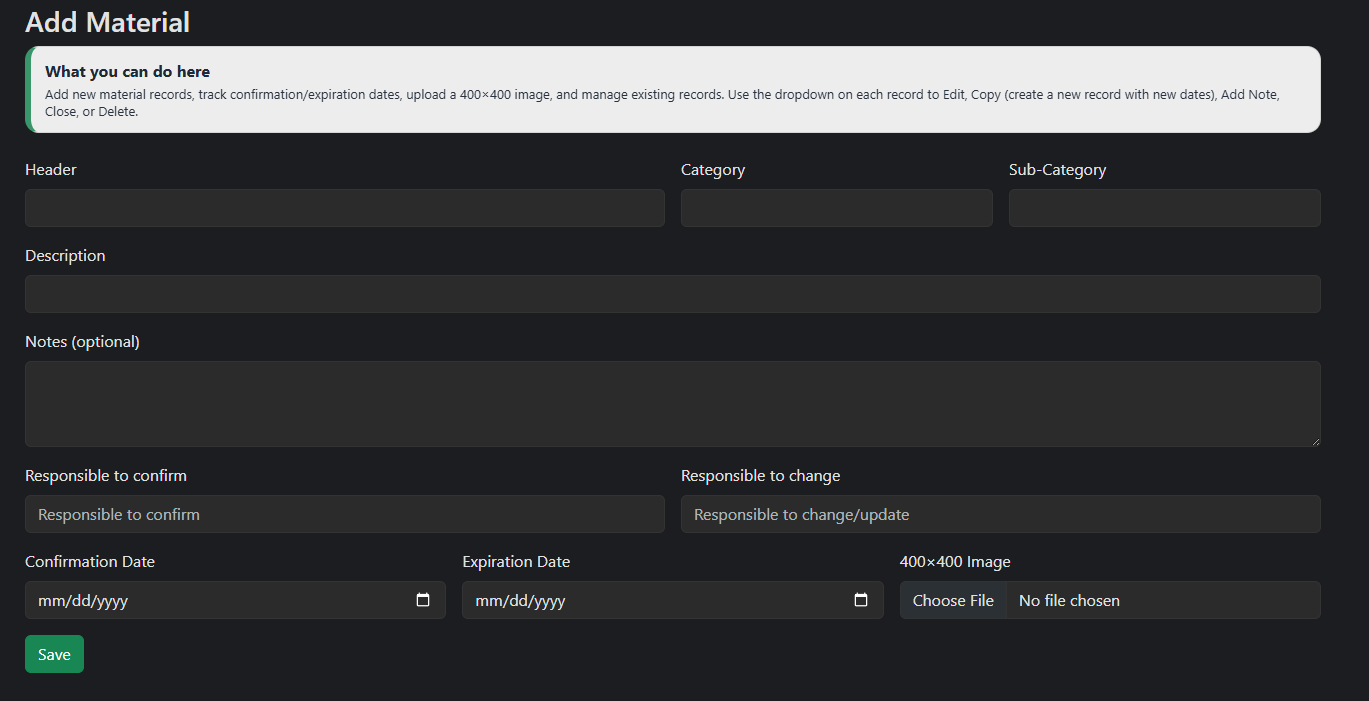This screenshot has height=701, width=1369.
Task: Click the "What you can do here" heading
Action: tap(127, 72)
